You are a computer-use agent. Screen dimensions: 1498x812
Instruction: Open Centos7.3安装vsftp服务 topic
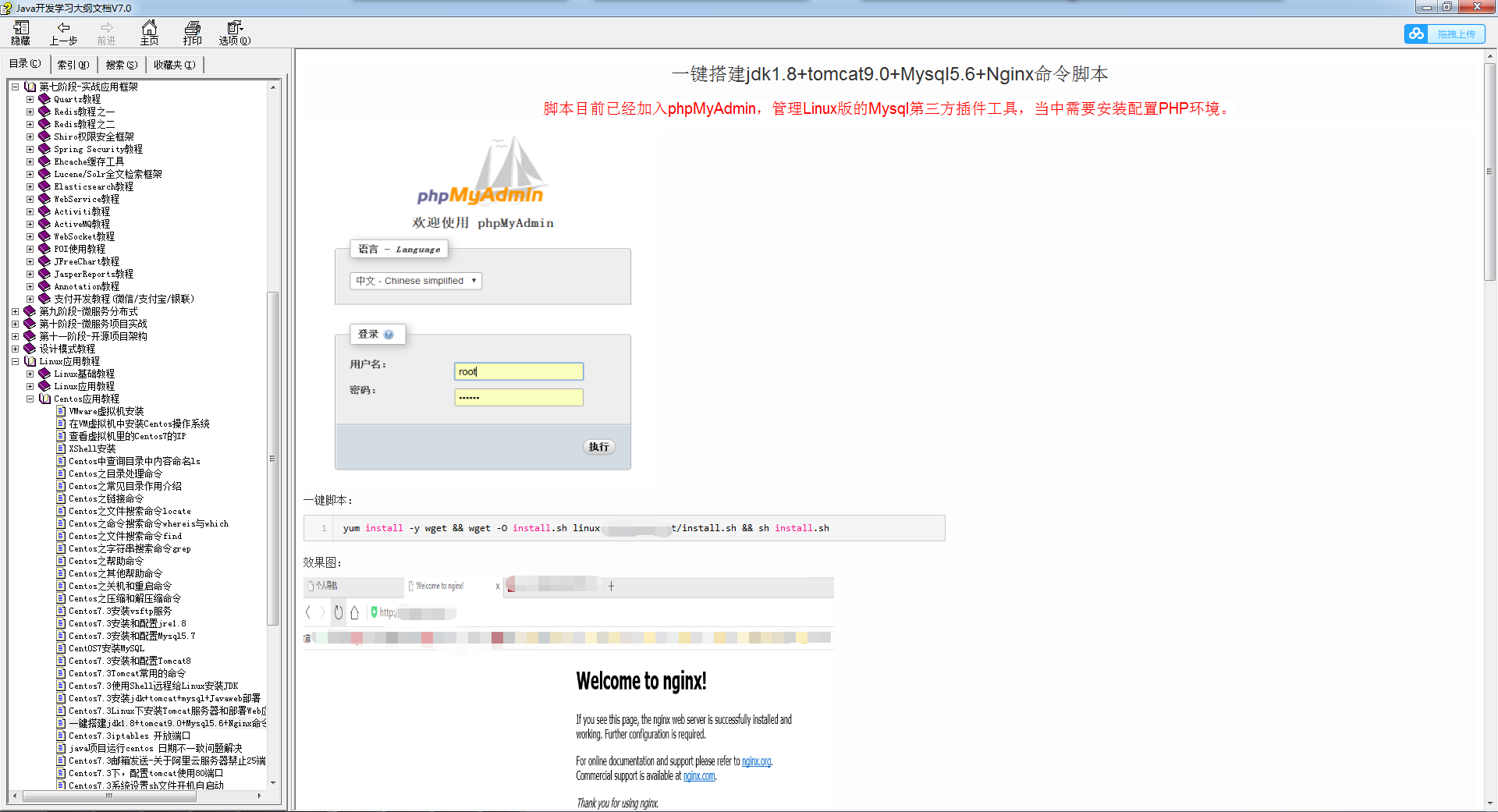(x=120, y=611)
